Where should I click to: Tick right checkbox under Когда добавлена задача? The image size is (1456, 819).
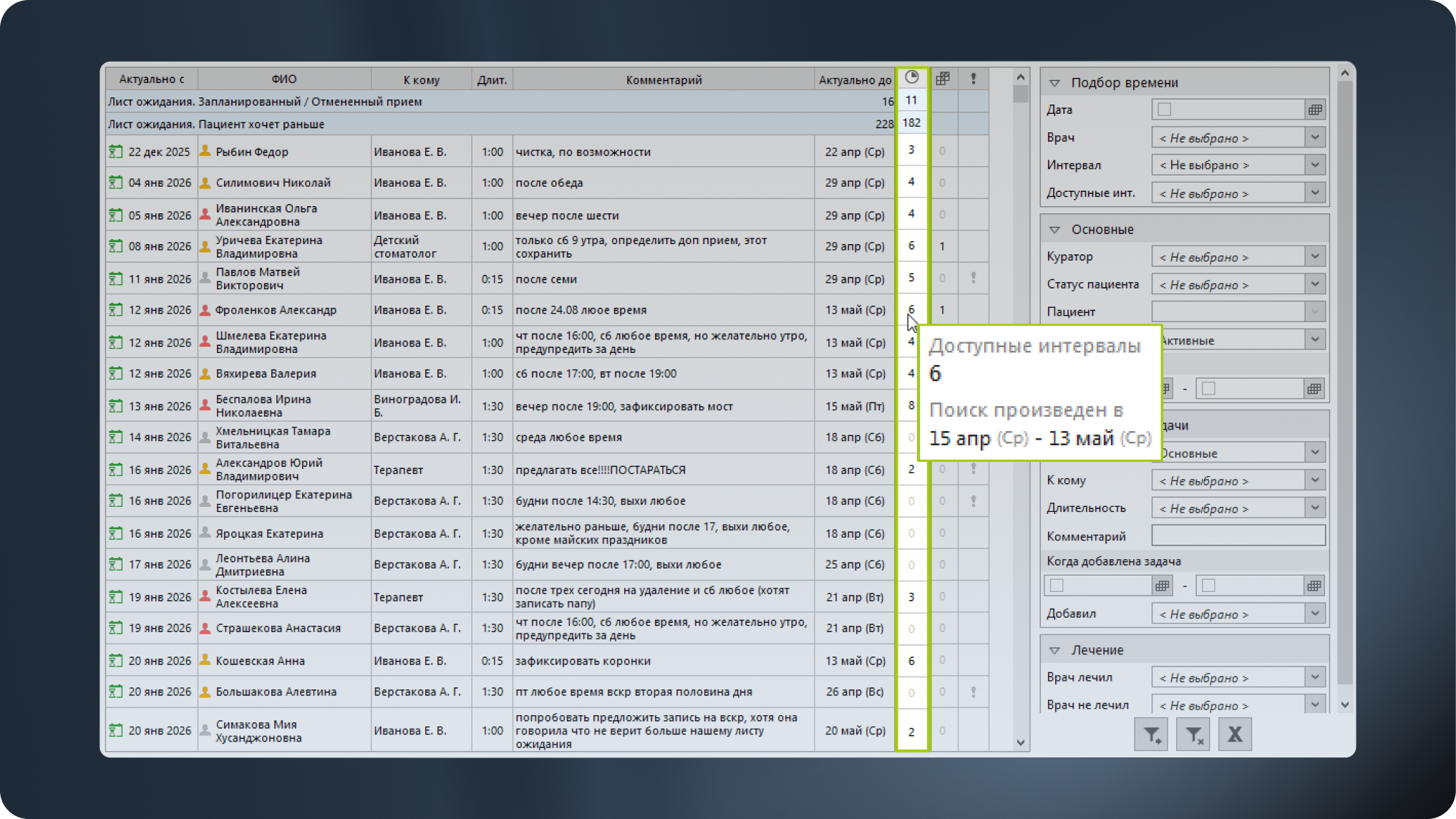[x=1209, y=586]
